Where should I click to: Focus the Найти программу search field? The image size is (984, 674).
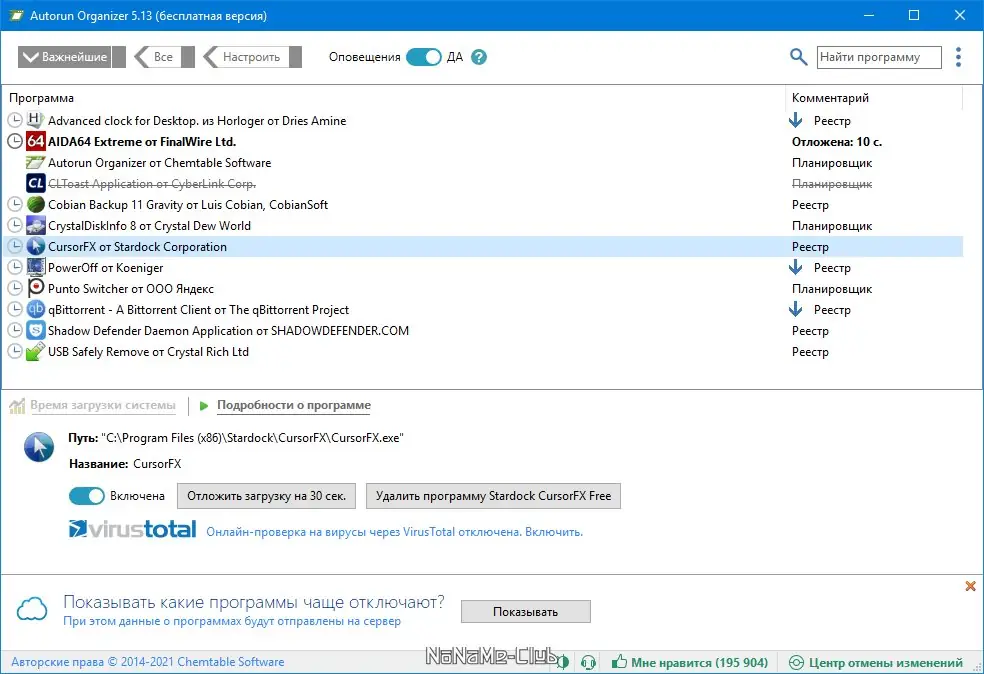coord(879,57)
